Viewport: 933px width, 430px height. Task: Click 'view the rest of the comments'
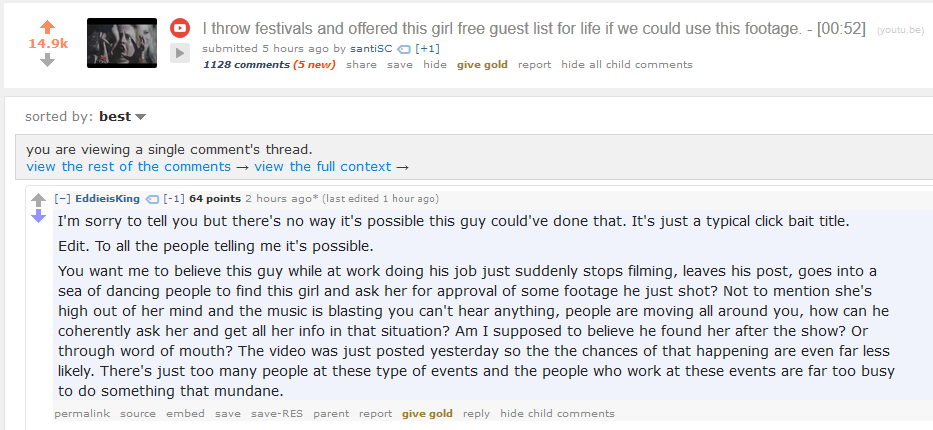pyautogui.click(x=129, y=166)
